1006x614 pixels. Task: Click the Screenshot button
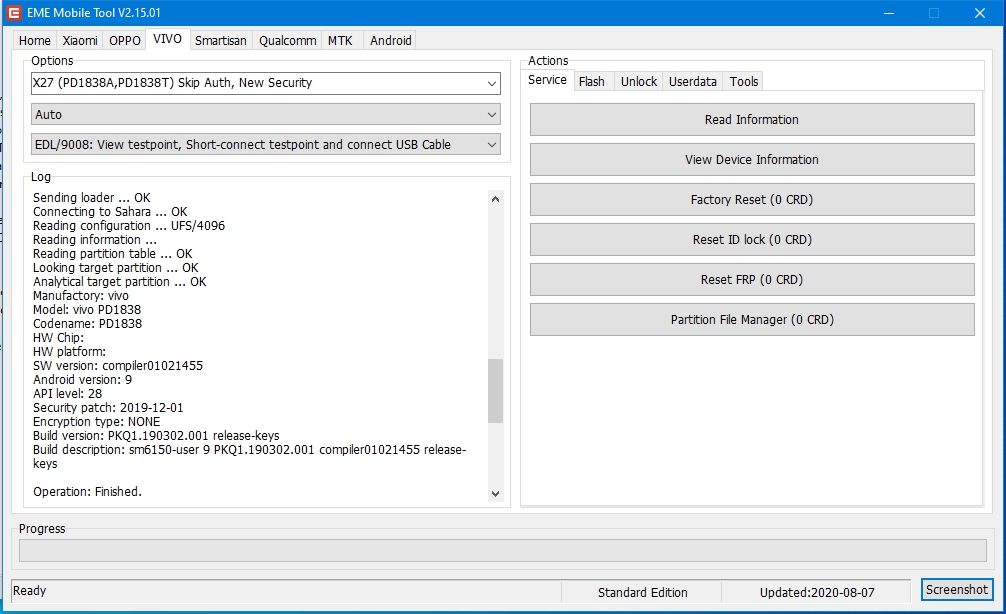pyautogui.click(x=957, y=590)
